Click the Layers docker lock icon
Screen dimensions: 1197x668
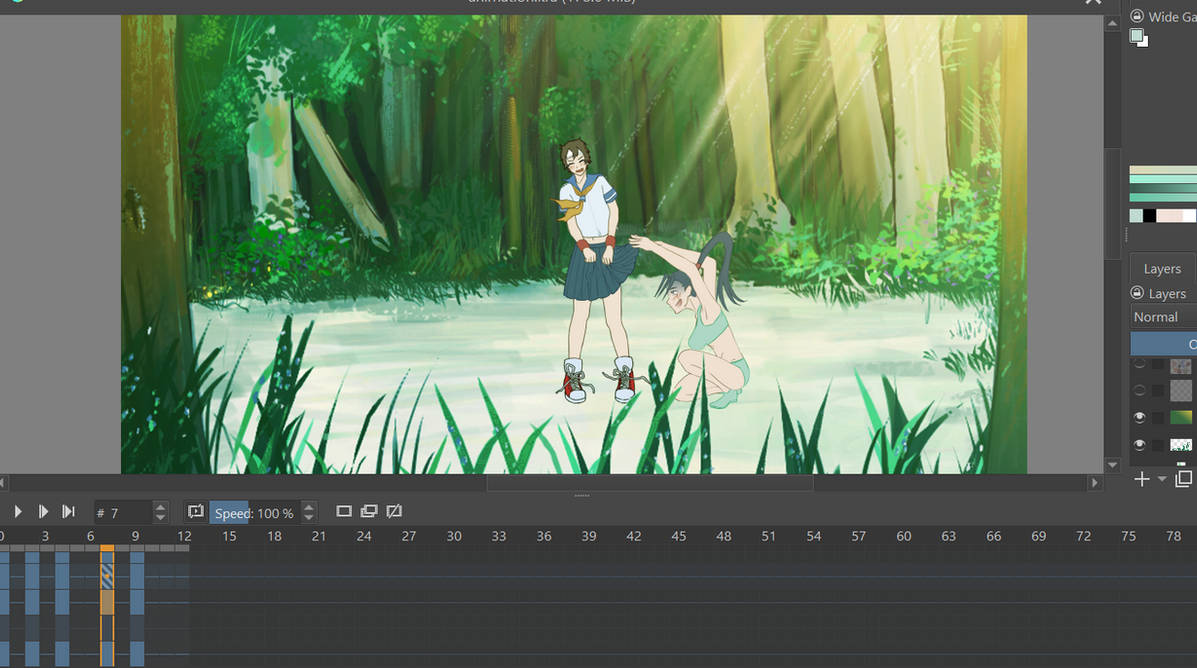1137,293
